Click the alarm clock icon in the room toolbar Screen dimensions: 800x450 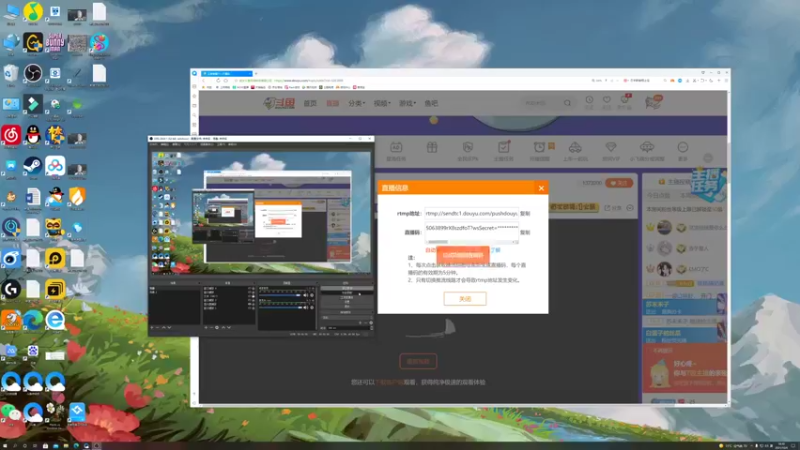click(x=539, y=148)
